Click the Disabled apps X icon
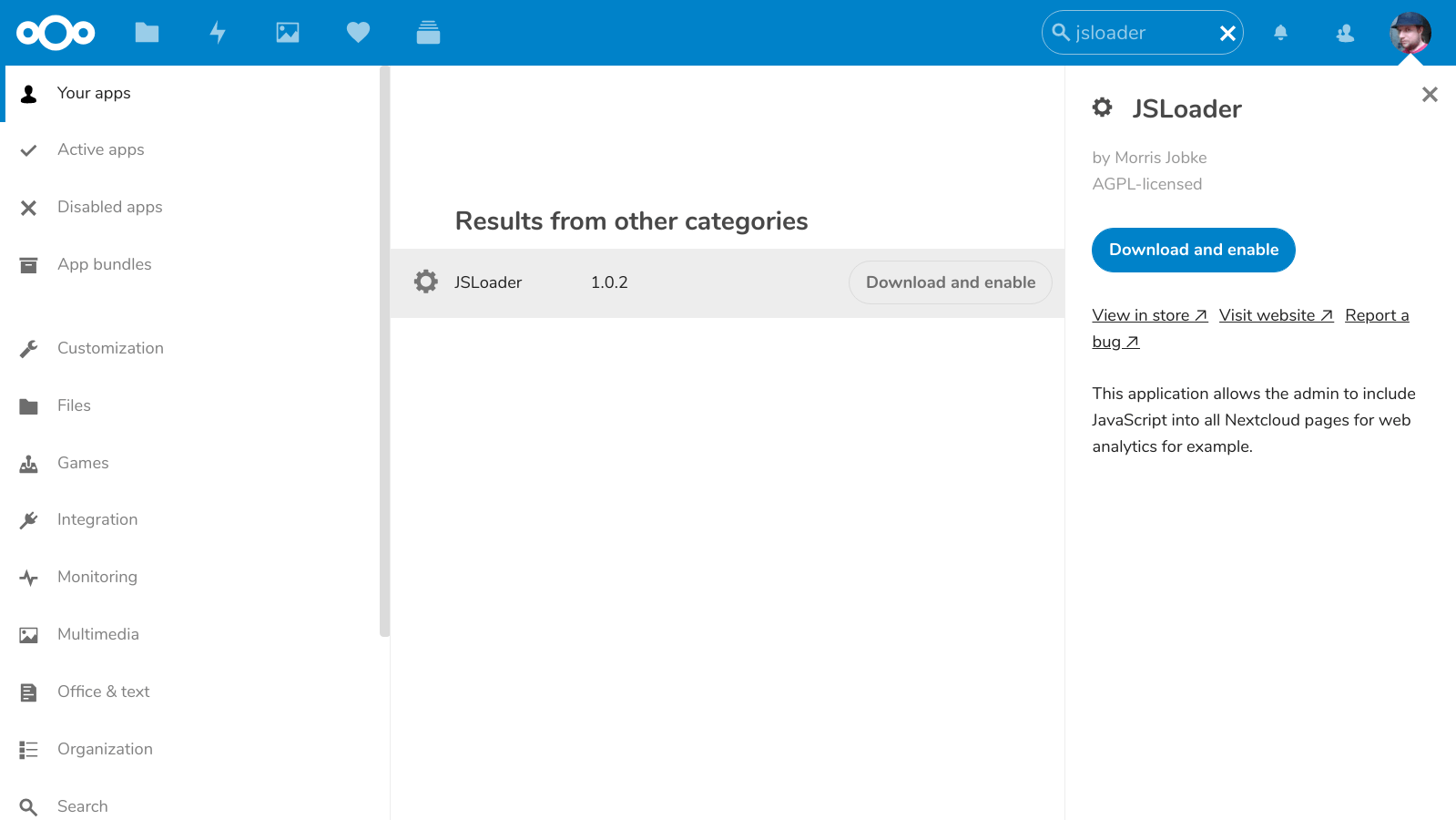Screen dimensions: 1456x820 coord(29,208)
